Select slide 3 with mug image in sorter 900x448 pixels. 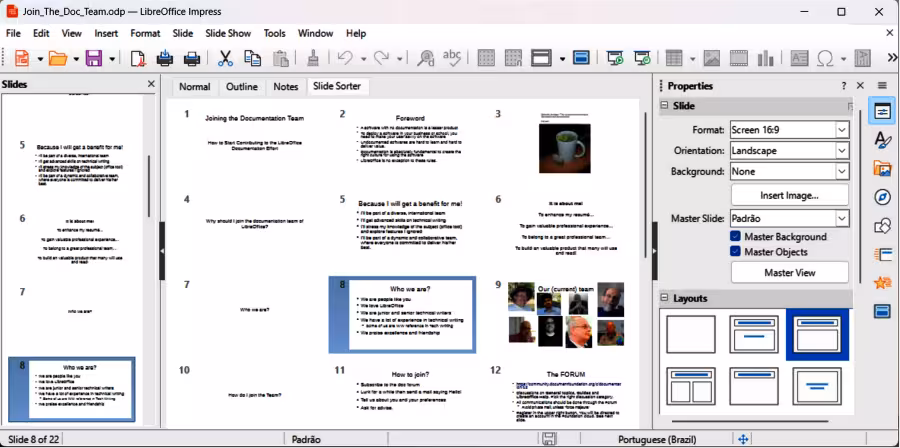[x=564, y=142]
